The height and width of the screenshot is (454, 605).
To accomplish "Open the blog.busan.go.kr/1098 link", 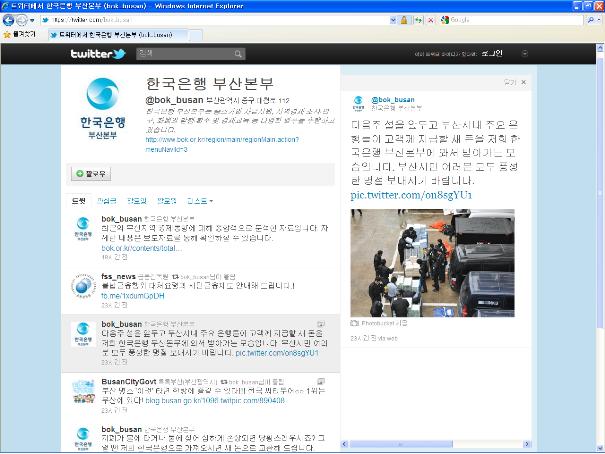I will (x=181, y=401).
